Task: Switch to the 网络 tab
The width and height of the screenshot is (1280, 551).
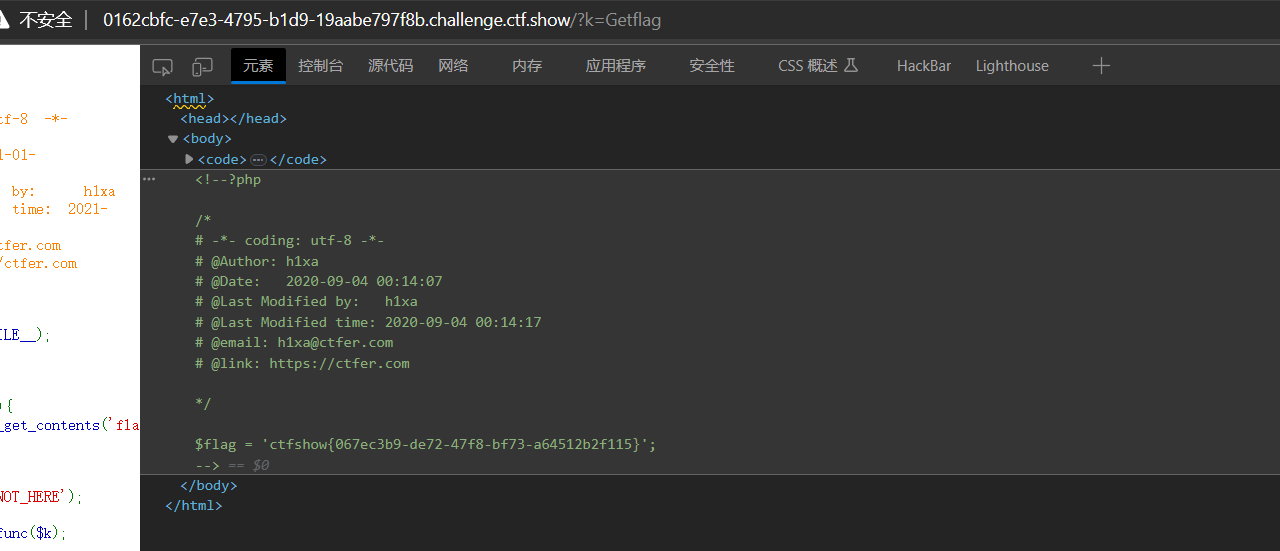Action: [x=453, y=66]
